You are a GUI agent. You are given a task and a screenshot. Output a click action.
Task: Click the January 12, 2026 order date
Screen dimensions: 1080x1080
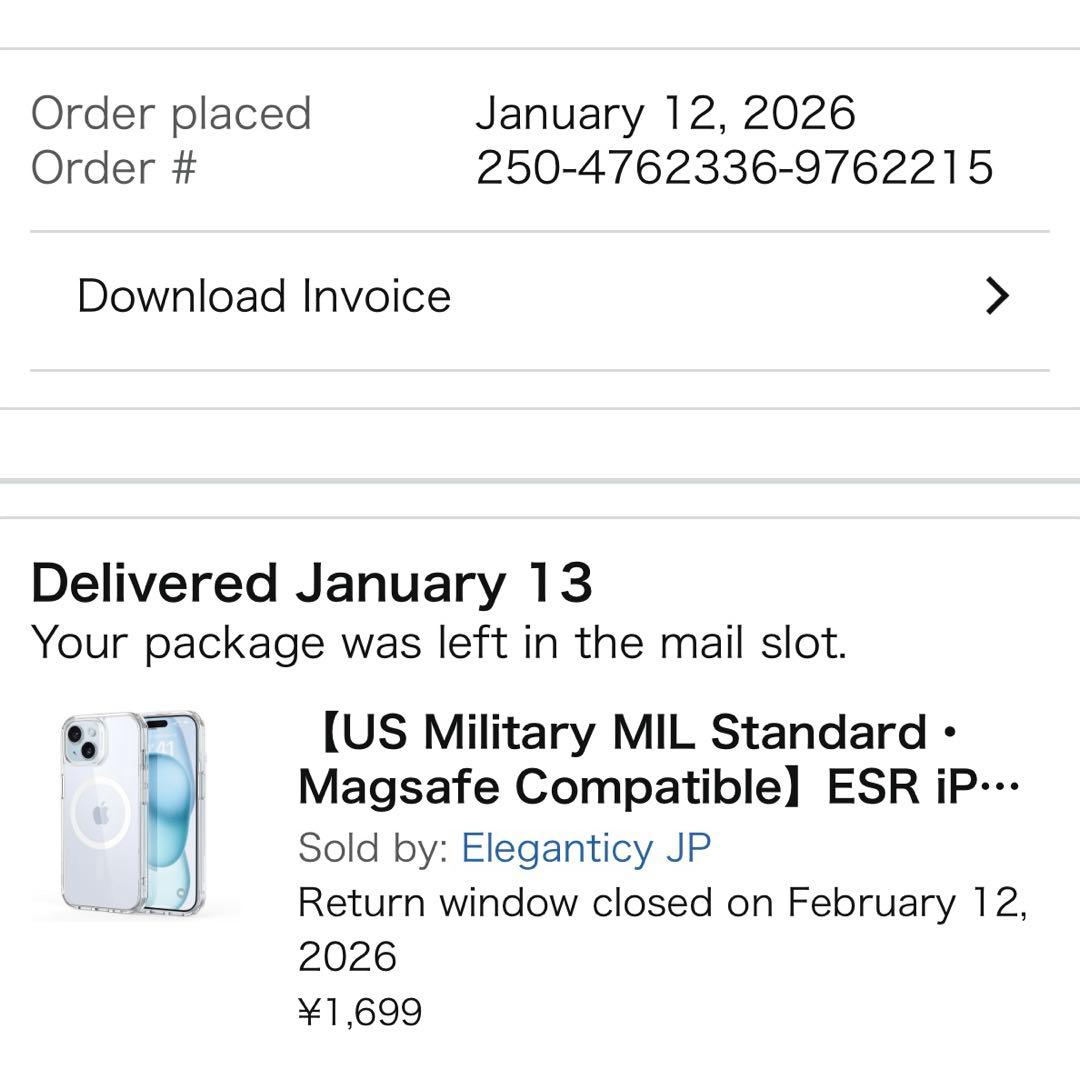pos(665,113)
